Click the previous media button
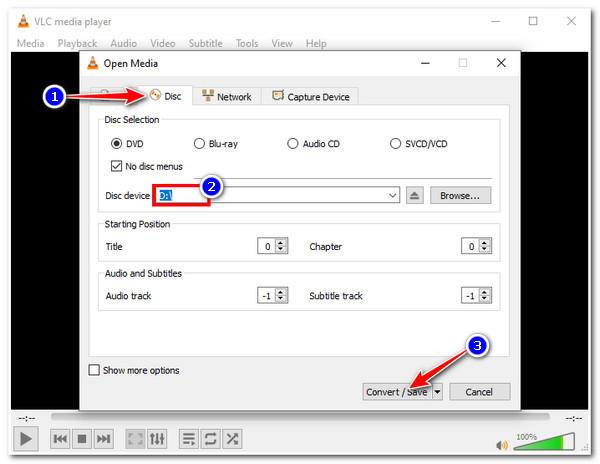The width and height of the screenshot is (600, 464). click(60, 438)
